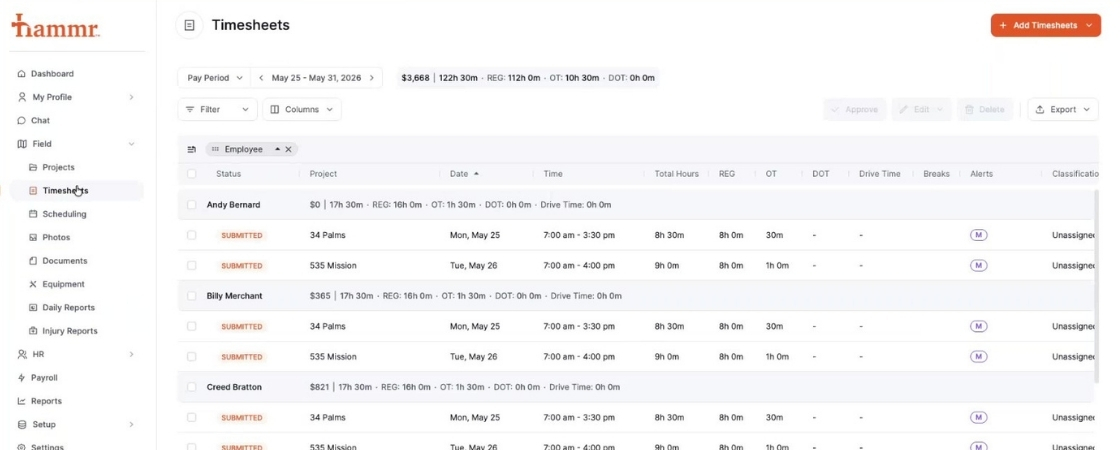Click SUBMITTED status in Billy Merchant's 535 Mission row
The width and height of the screenshot is (1120, 450).
pyautogui.click(x=241, y=356)
